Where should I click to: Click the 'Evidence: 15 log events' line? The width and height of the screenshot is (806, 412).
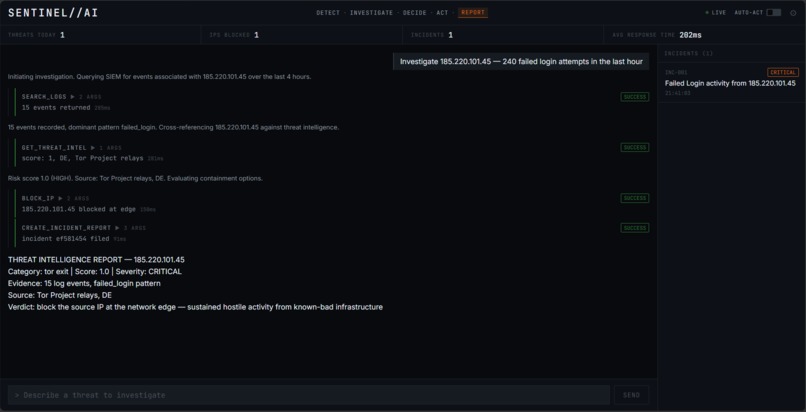[x=84, y=284]
